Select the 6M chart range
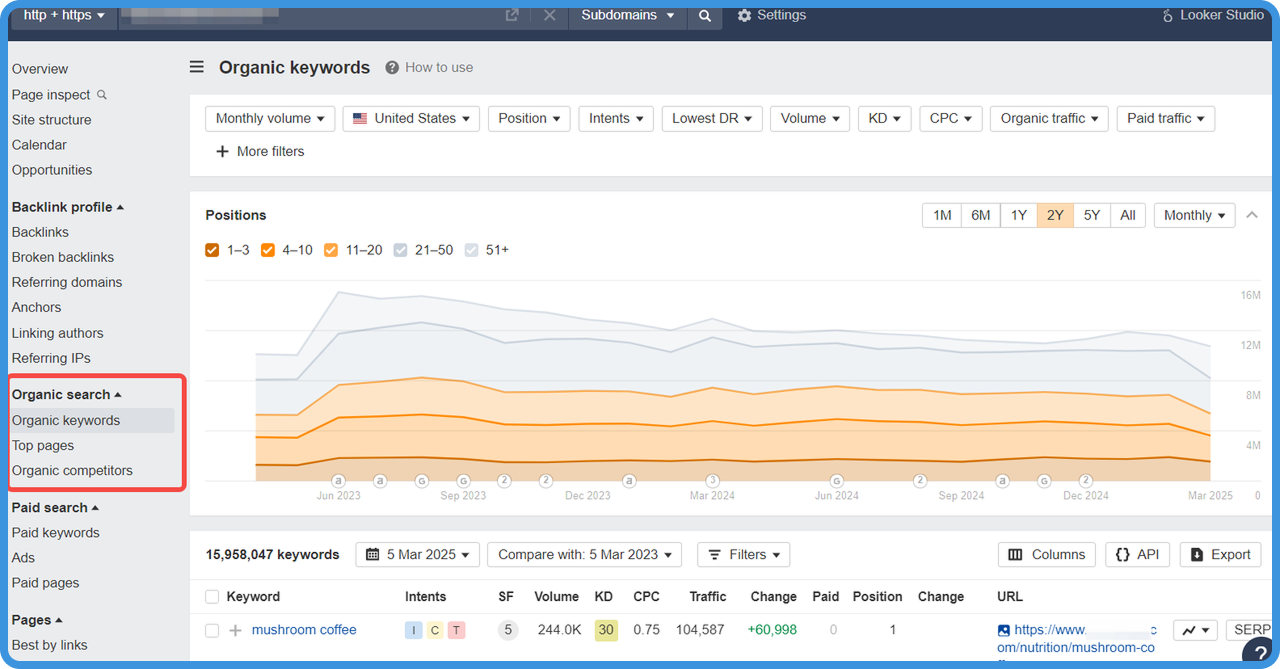The width and height of the screenshot is (1280, 669). click(x=980, y=215)
